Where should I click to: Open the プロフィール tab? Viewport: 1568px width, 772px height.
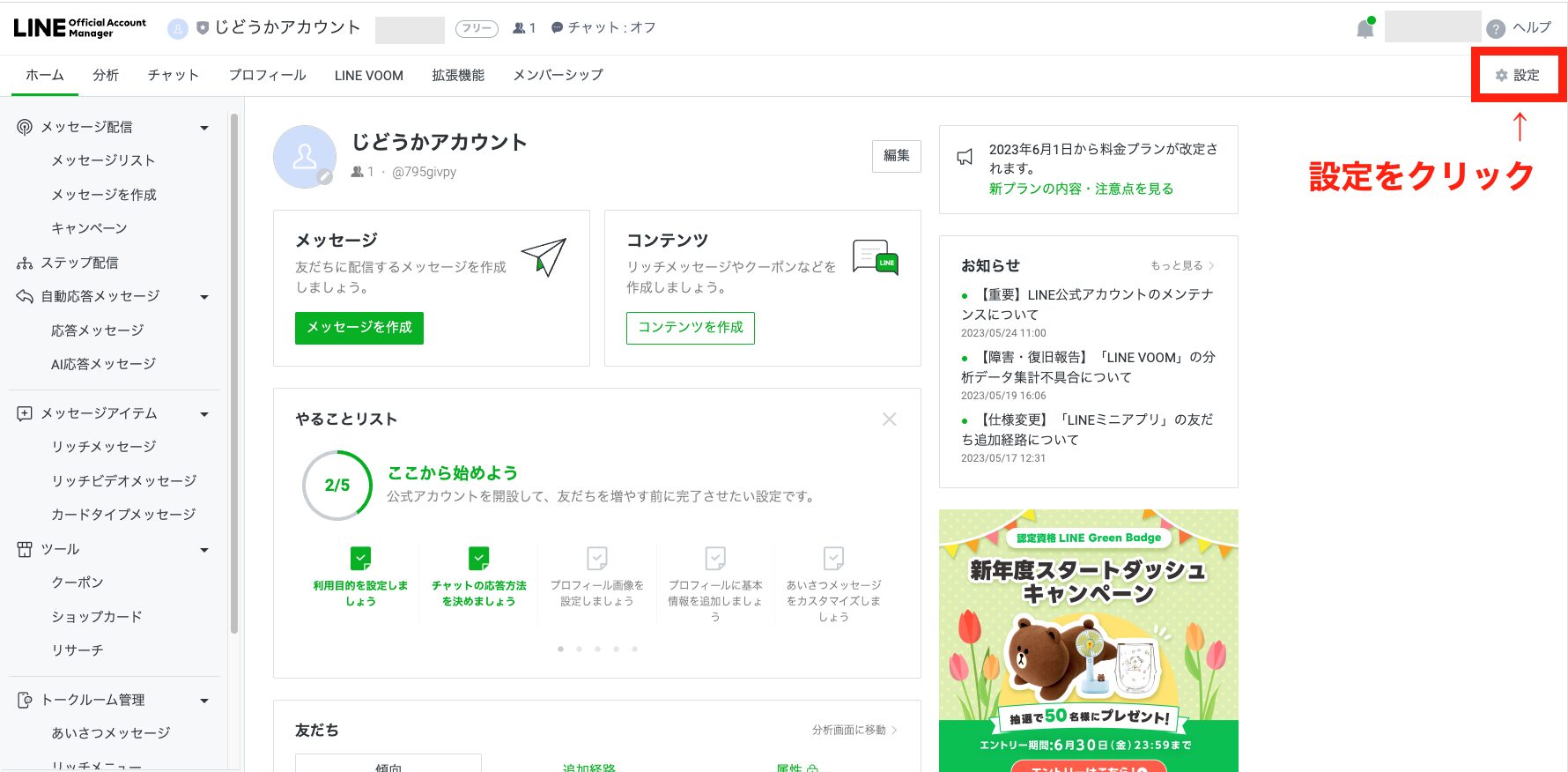pyautogui.click(x=268, y=75)
